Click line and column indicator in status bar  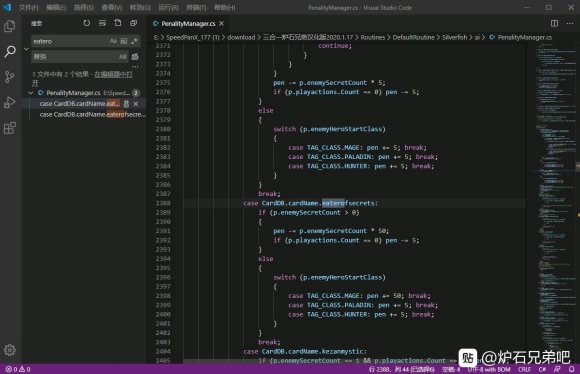click(x=402, y=369)
